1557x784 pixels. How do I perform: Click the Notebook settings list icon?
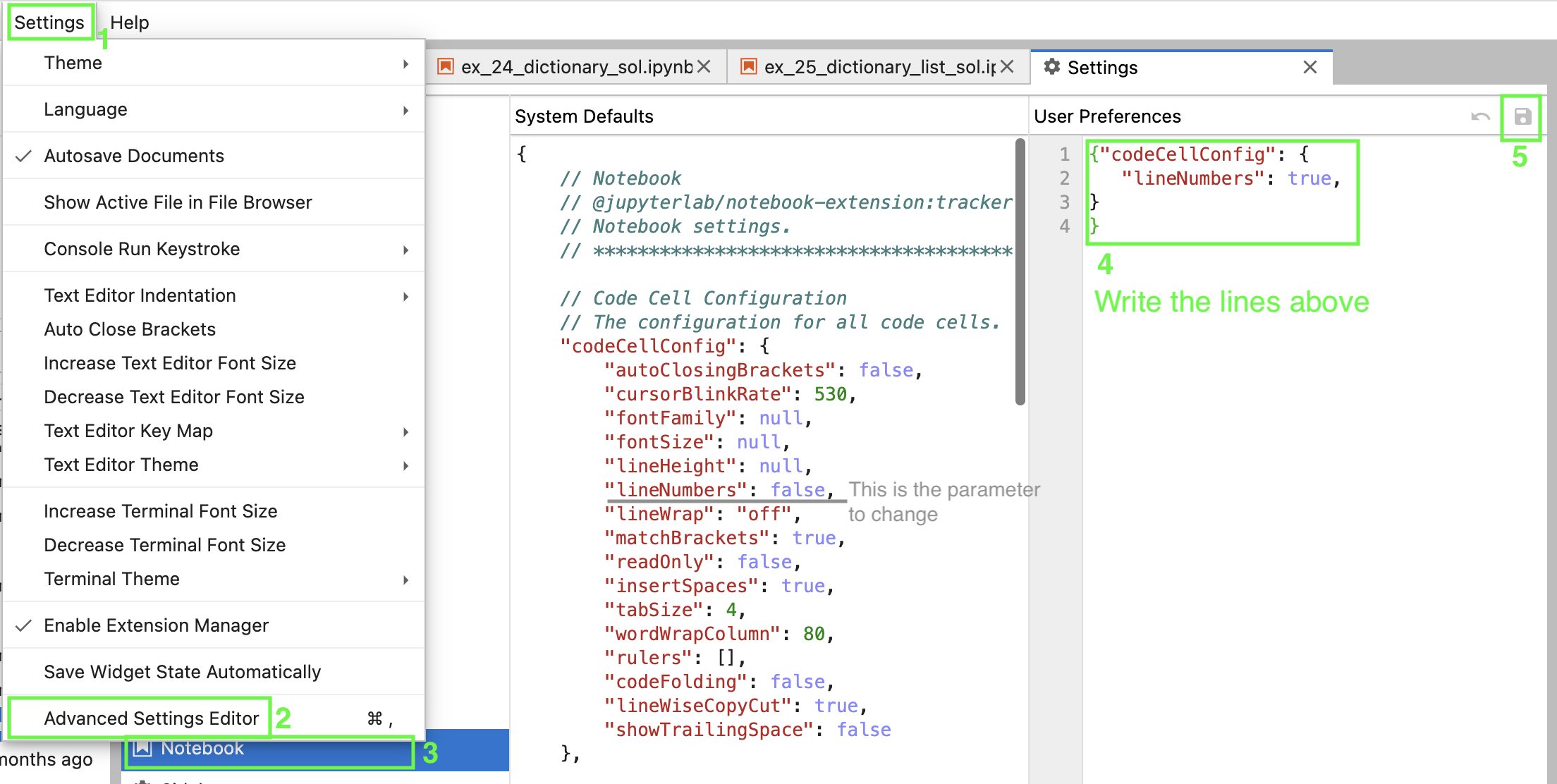(142, 748)
